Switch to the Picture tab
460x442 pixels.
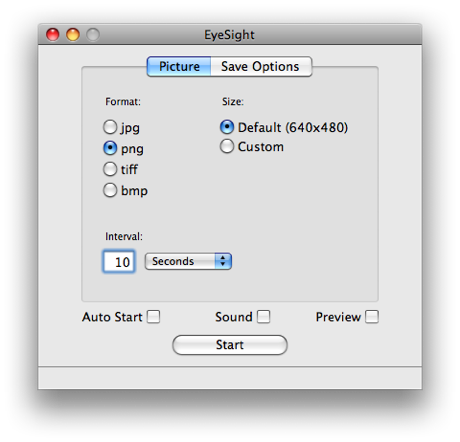click(x=179, y=66)
